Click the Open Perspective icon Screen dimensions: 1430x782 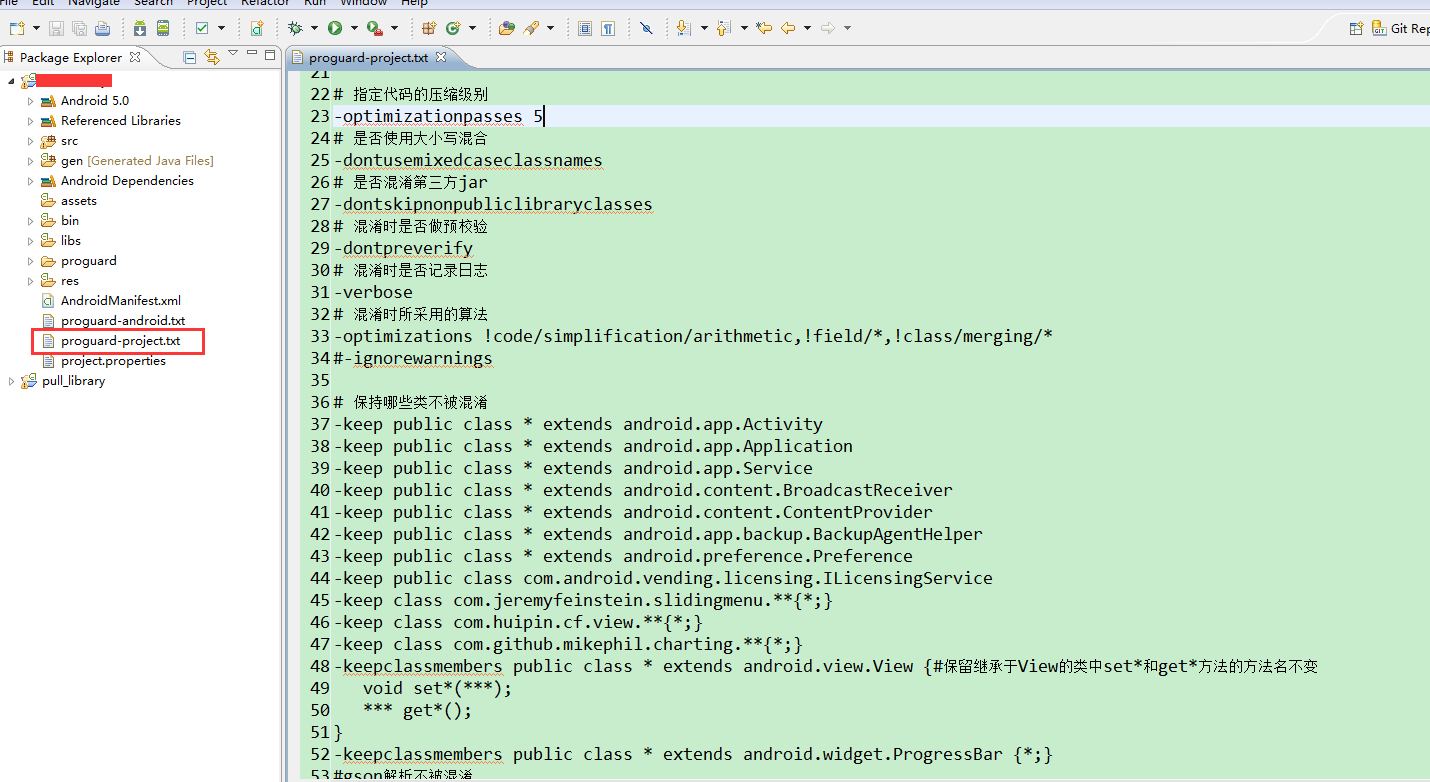1356,28
